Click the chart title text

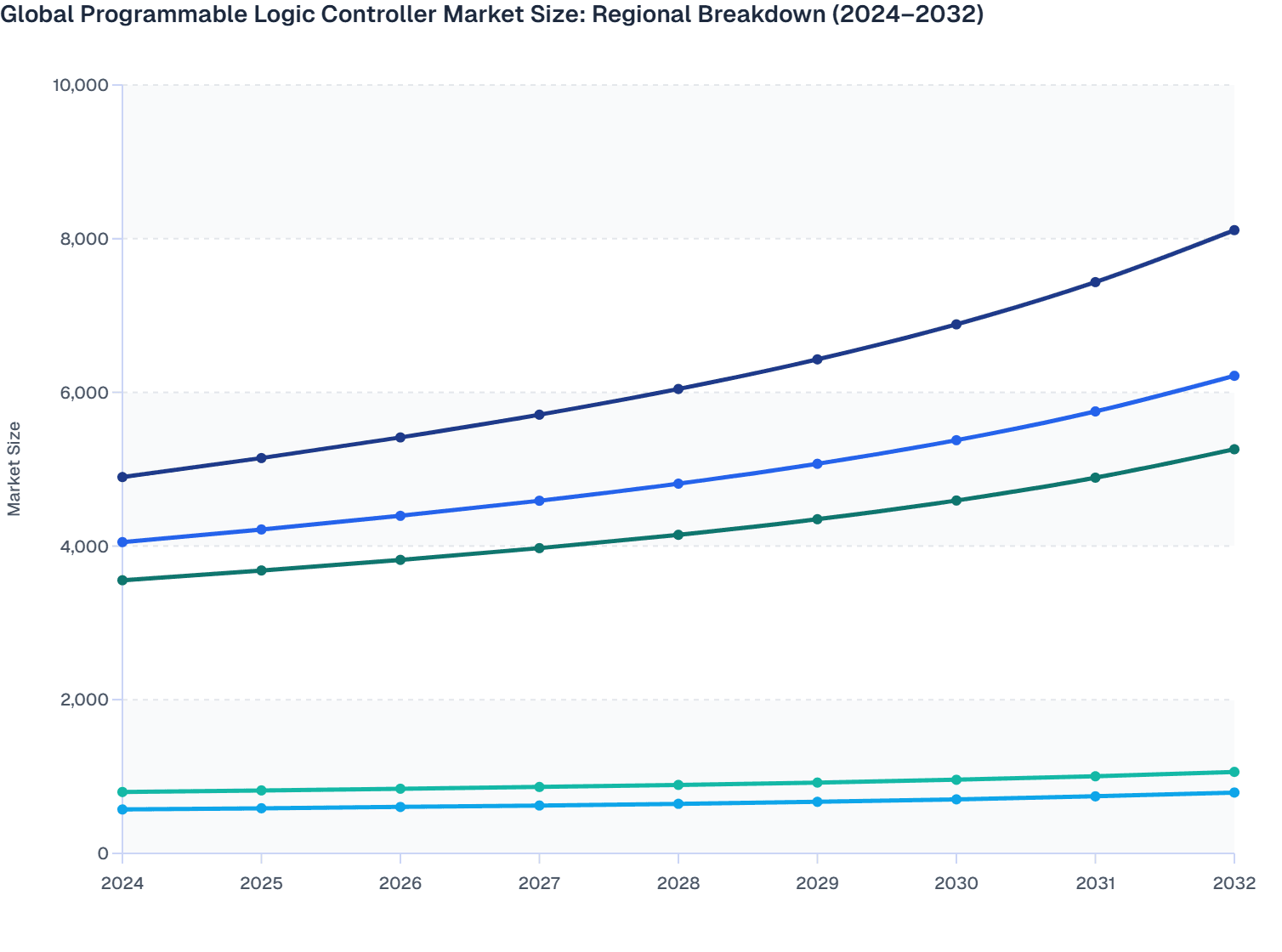pyautogui.click(x=491, y=14)
